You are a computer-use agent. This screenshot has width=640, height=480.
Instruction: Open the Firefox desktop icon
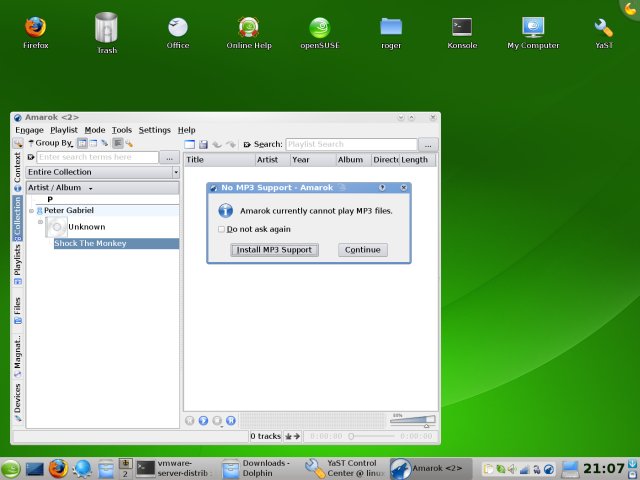36,33
